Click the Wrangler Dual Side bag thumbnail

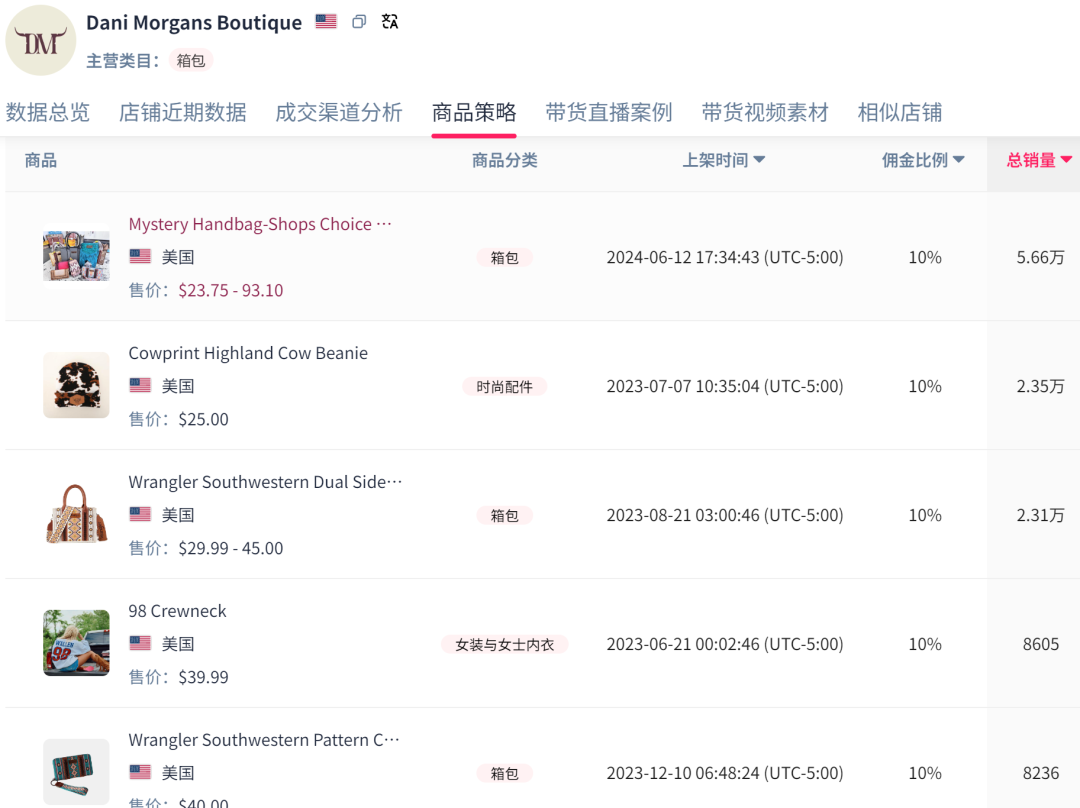[x=76, y=514]
